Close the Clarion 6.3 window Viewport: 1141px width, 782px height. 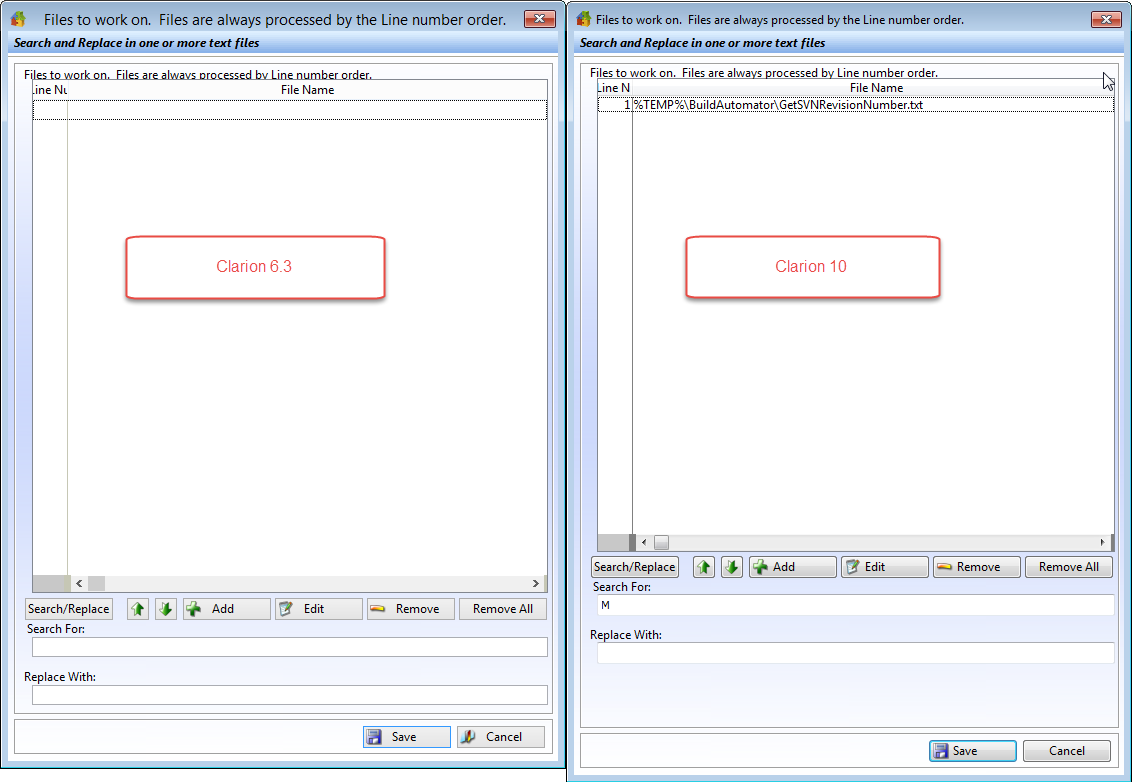pos(539,19)
